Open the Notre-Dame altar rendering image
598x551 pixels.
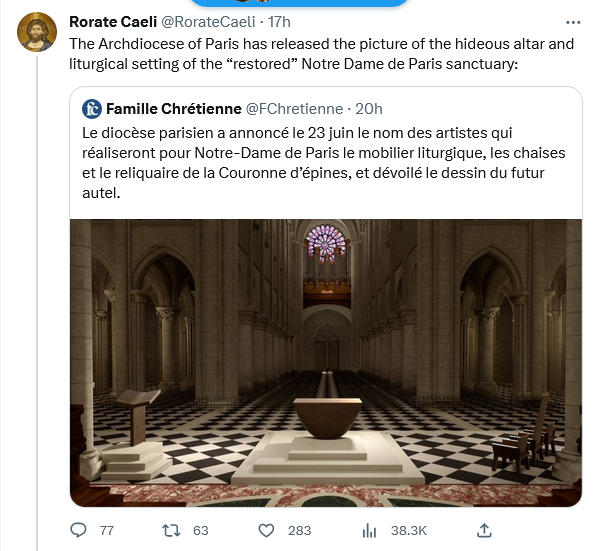click(x=326, y=363)
